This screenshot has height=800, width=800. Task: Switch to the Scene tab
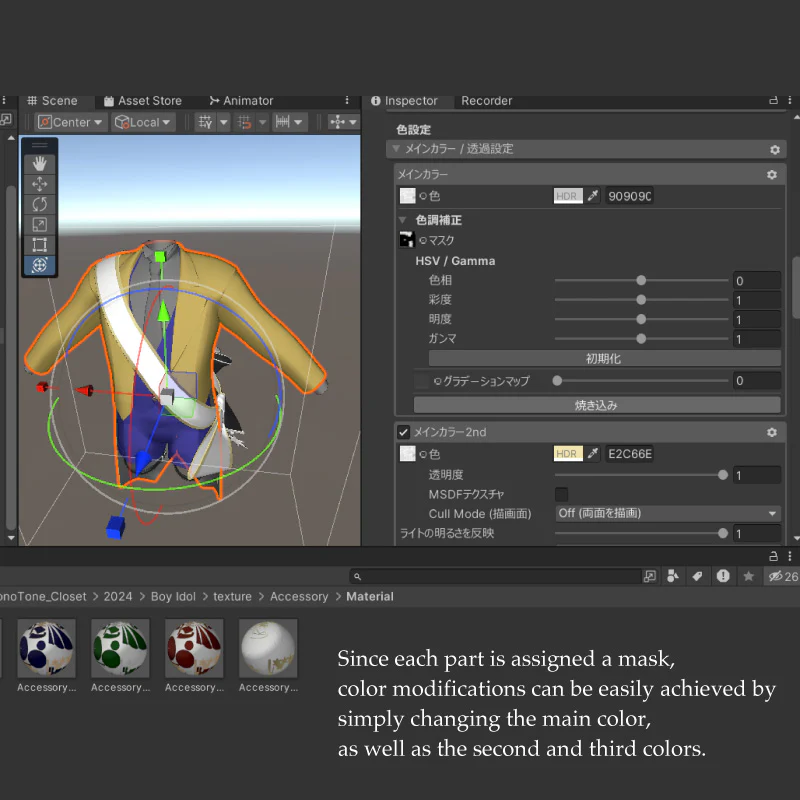[x=52, y=101]
